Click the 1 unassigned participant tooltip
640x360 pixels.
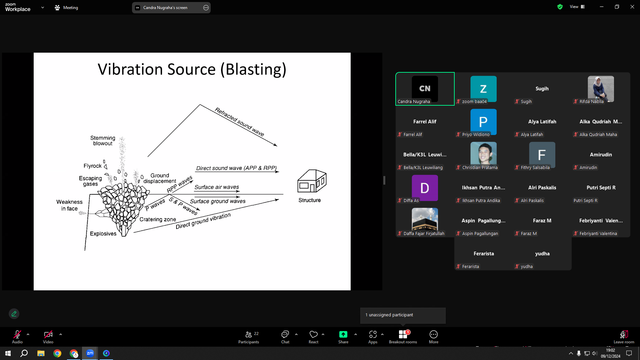(403, 315)
